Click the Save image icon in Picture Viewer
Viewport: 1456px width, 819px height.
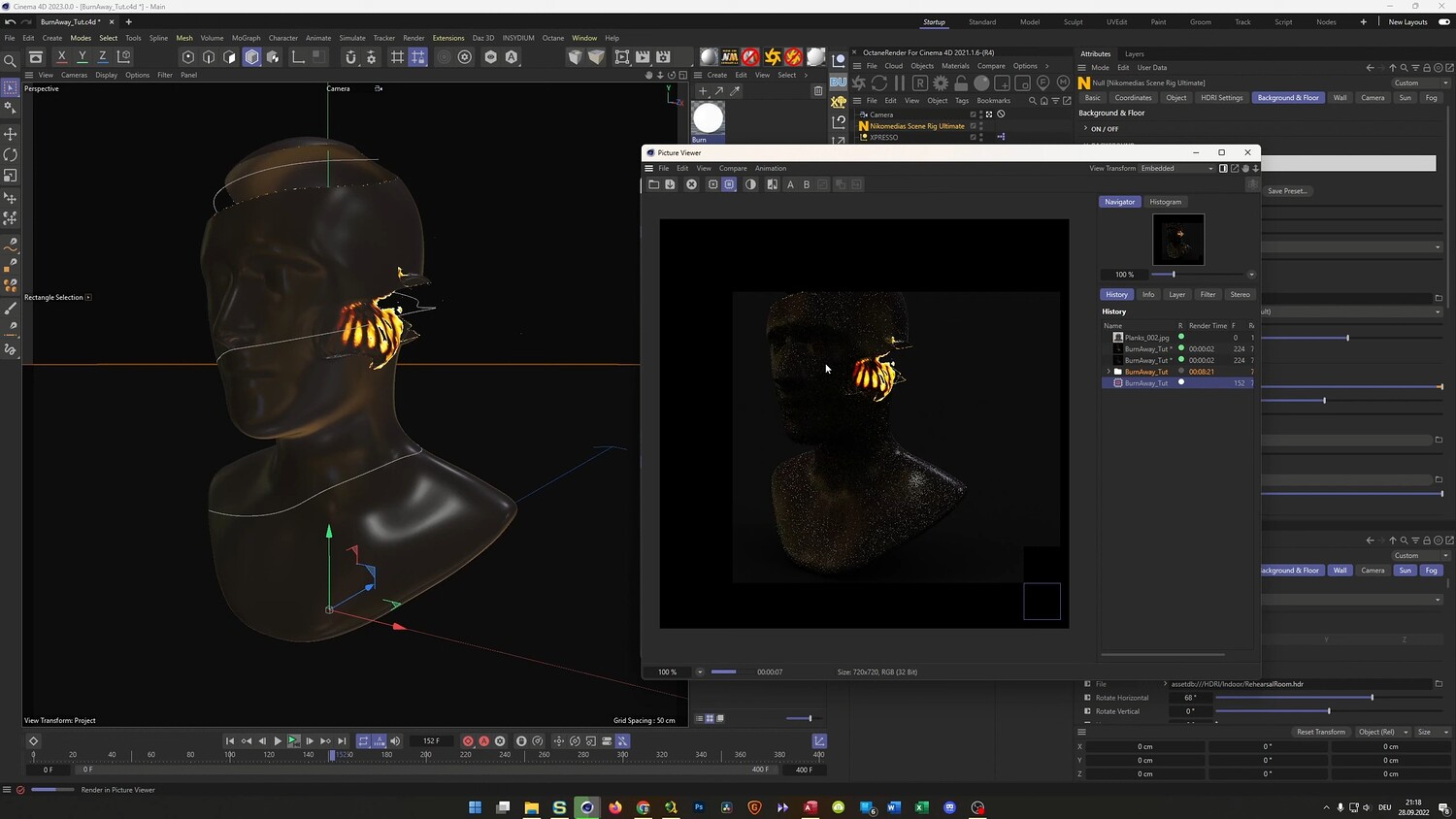pos(670,184)
